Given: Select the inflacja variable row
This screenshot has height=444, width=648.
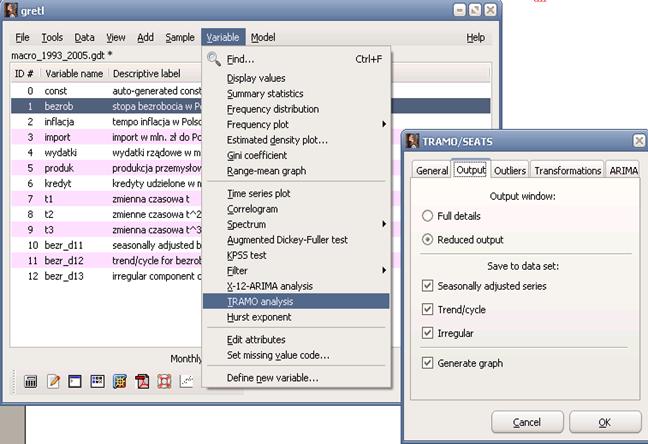Looking at the screenshot, I should point(107,122).
